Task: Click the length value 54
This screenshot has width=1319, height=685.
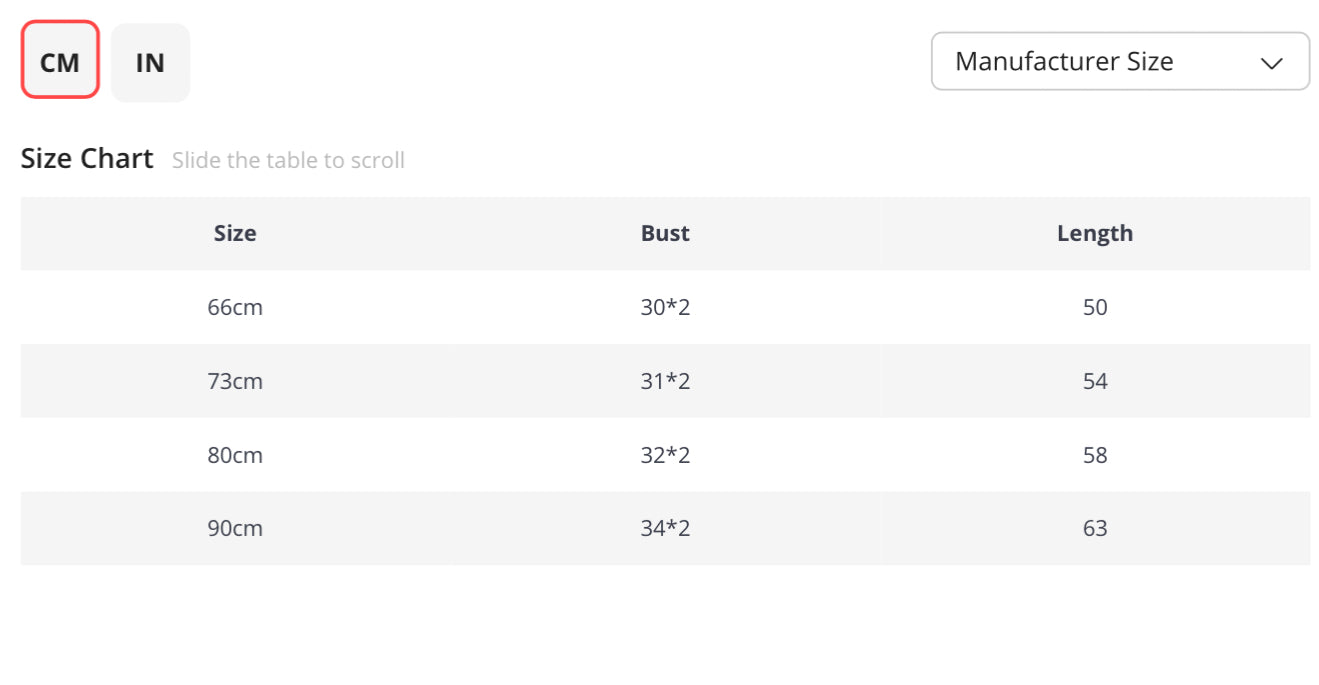Action: (x=1095, y=381)
